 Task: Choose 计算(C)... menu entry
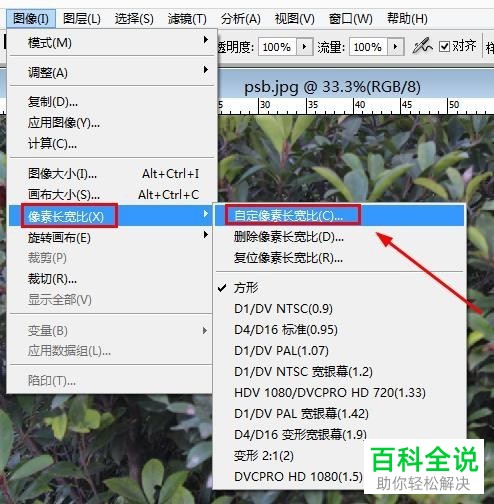tap(112, 144)
